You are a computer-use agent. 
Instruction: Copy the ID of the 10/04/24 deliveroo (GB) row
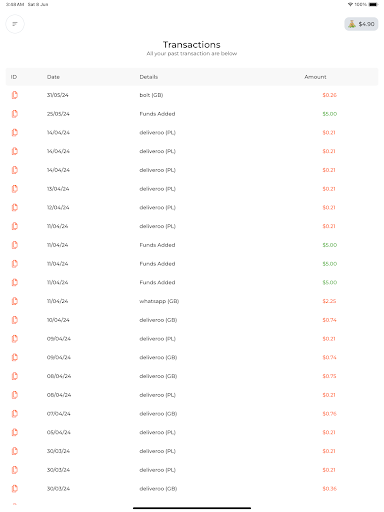click(15, 320)
